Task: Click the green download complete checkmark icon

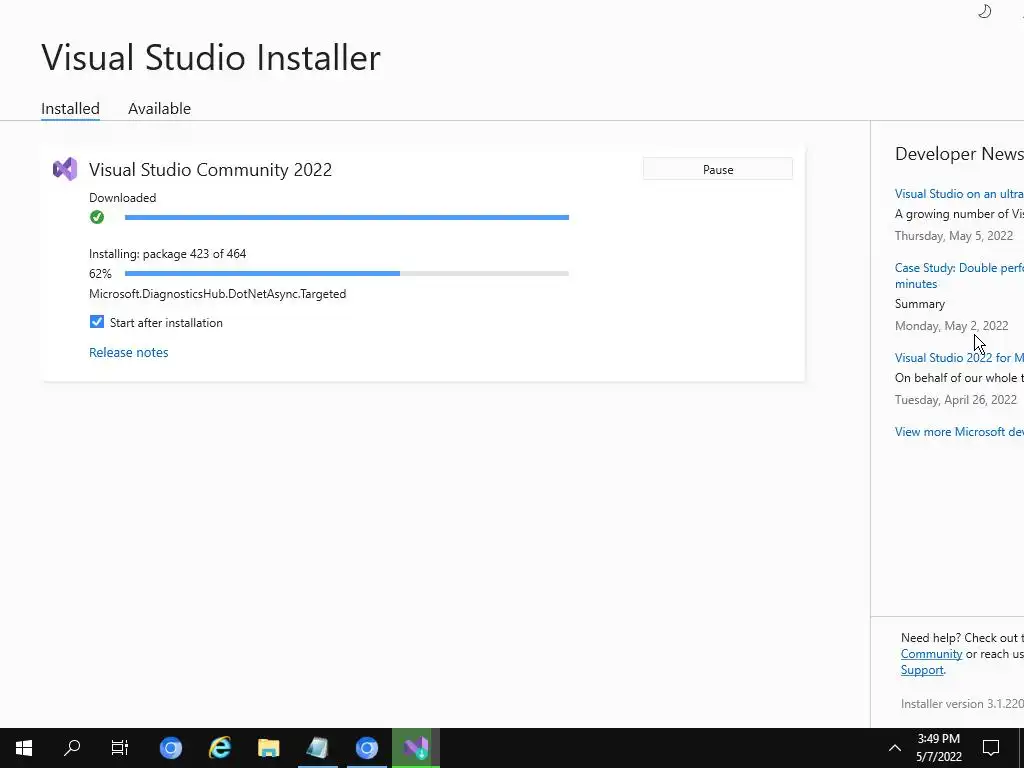Action: (x=97, y=217)
